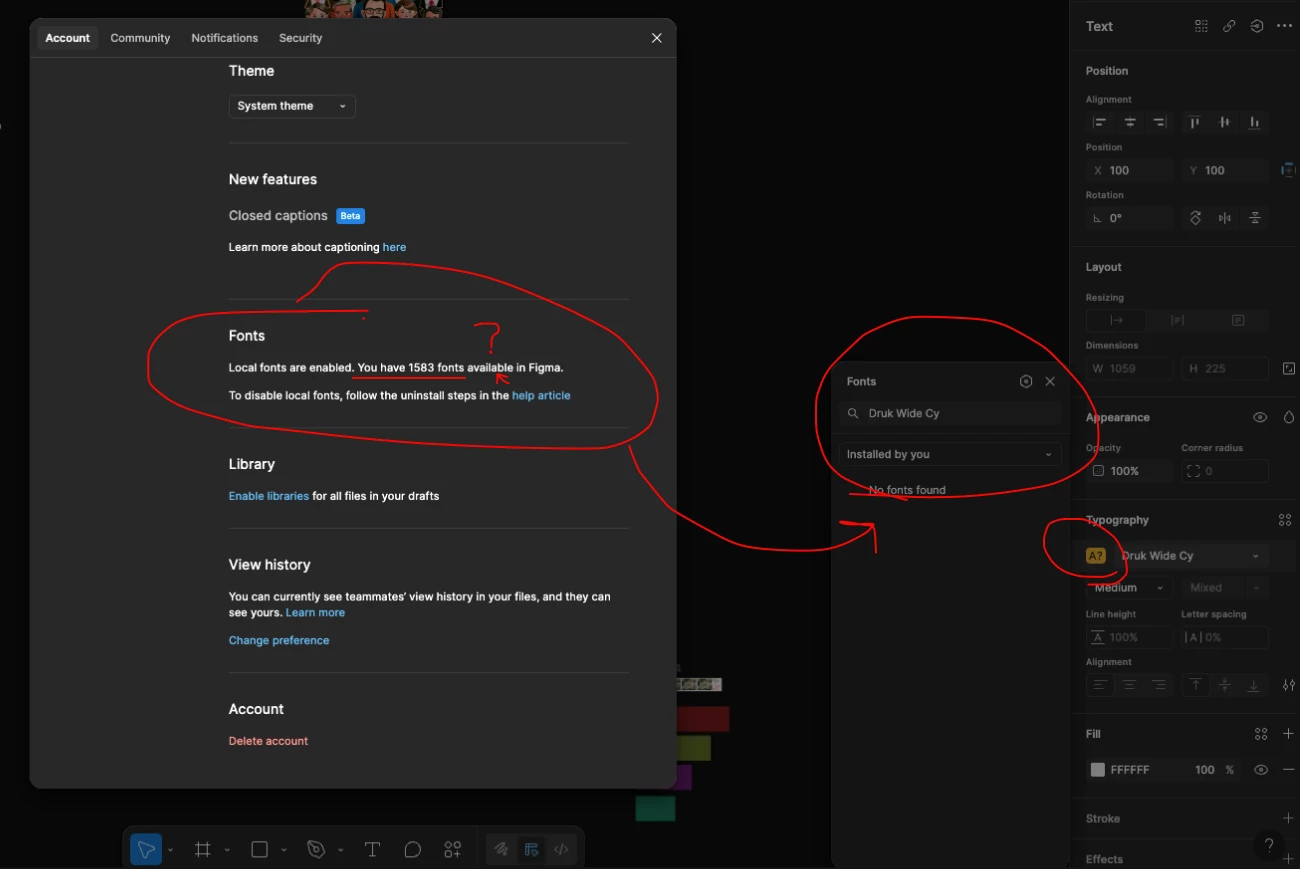Click the align vertical centers icon

click(x=1224, y=122)
